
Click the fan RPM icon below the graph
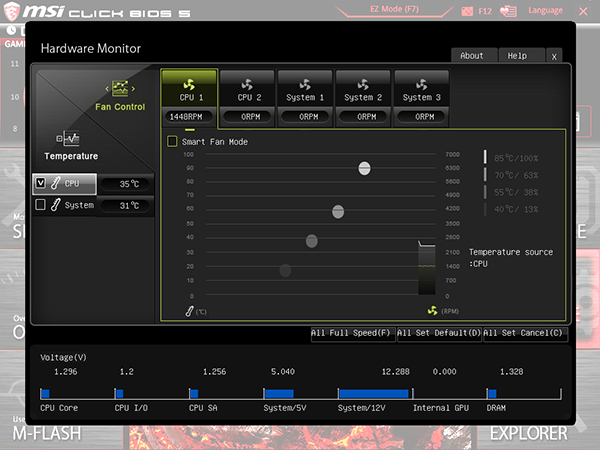(432, 311)
